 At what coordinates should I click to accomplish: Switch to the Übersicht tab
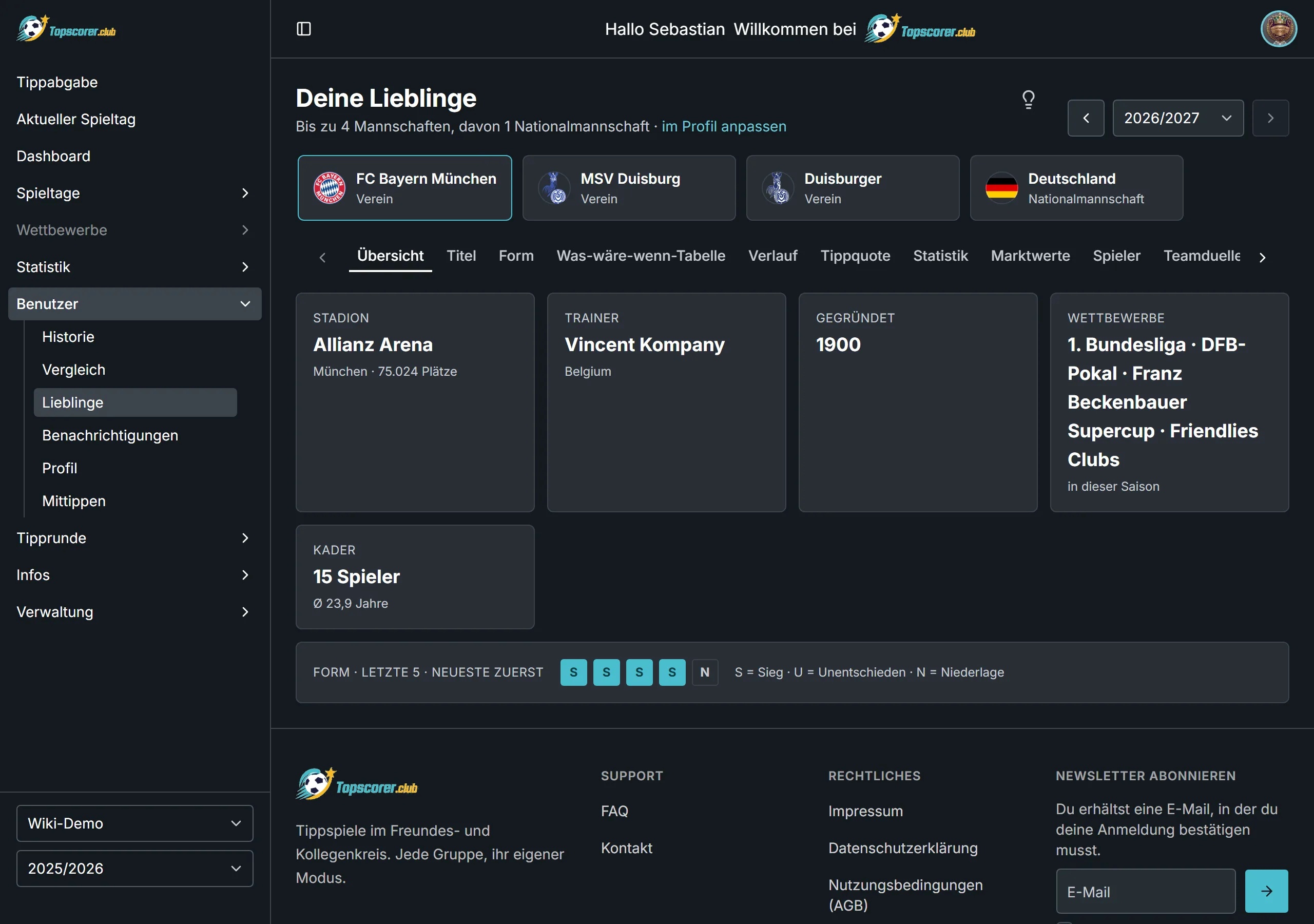tap(390, 256)
